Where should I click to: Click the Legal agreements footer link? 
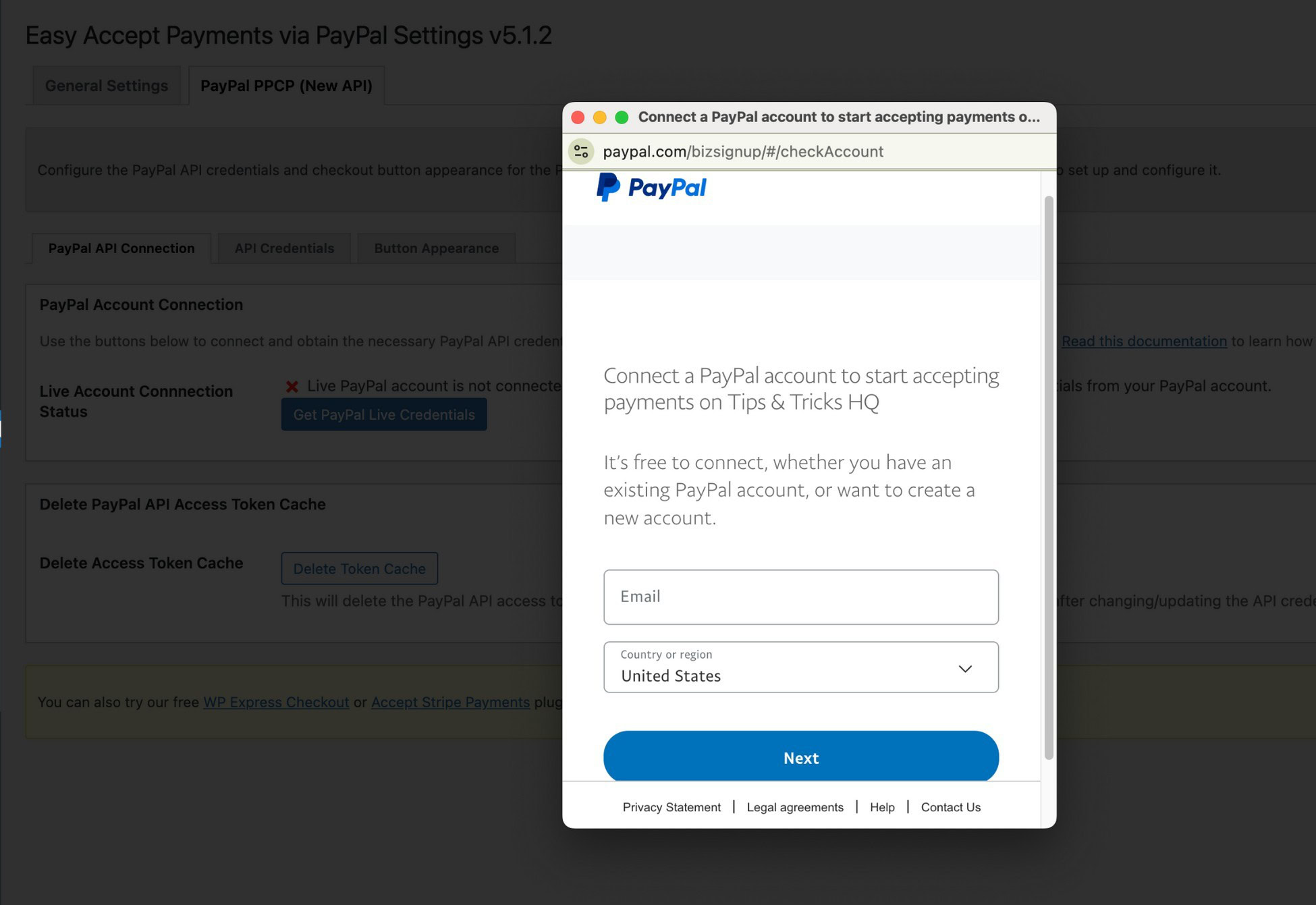795,806
